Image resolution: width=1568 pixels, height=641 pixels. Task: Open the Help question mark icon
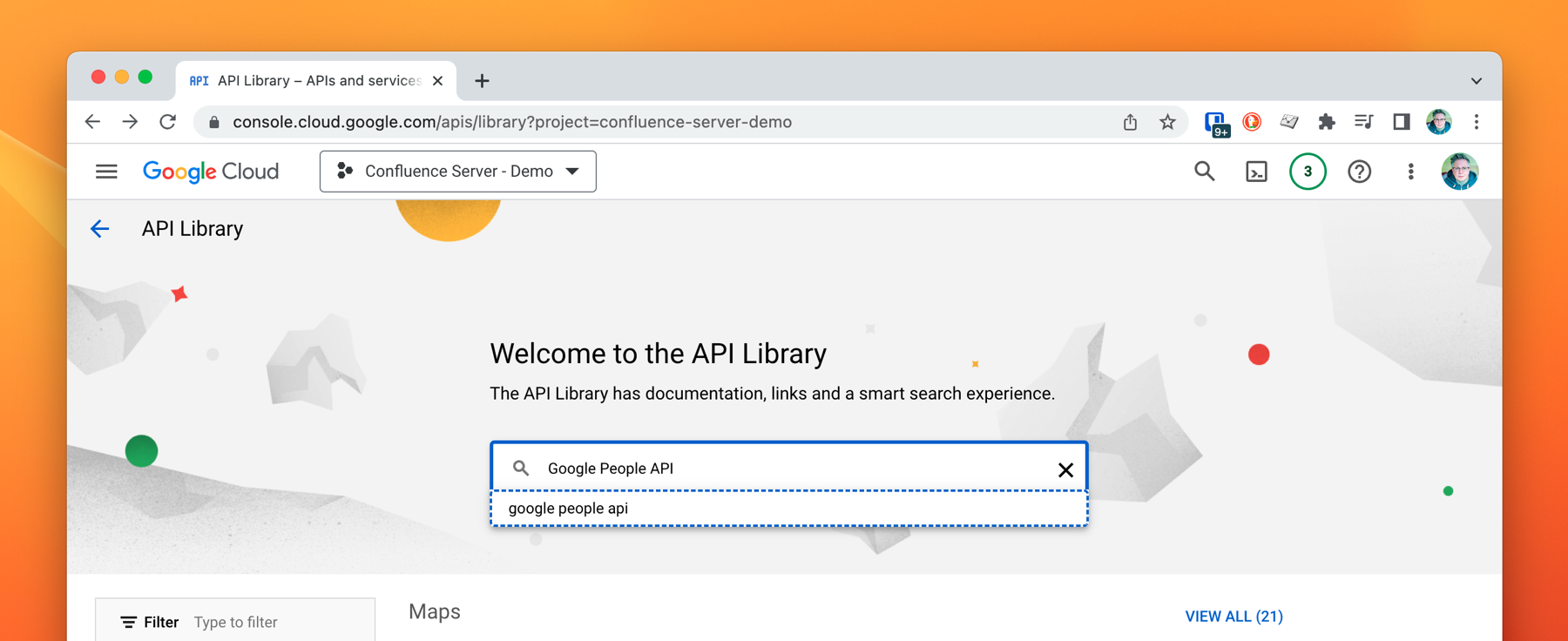[x=1359, y=172]
